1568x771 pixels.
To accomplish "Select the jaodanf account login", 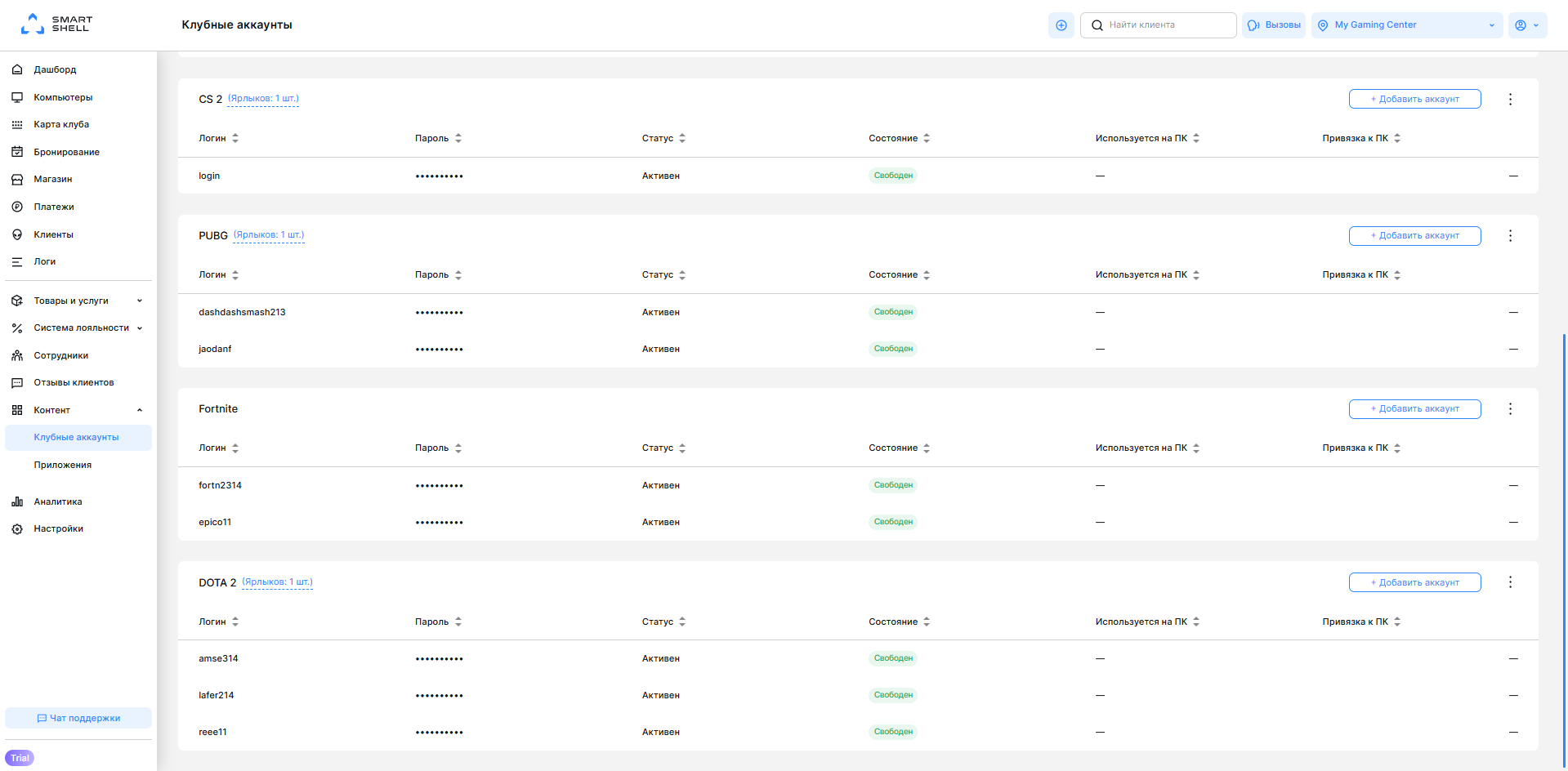I will tap(215, 349).
